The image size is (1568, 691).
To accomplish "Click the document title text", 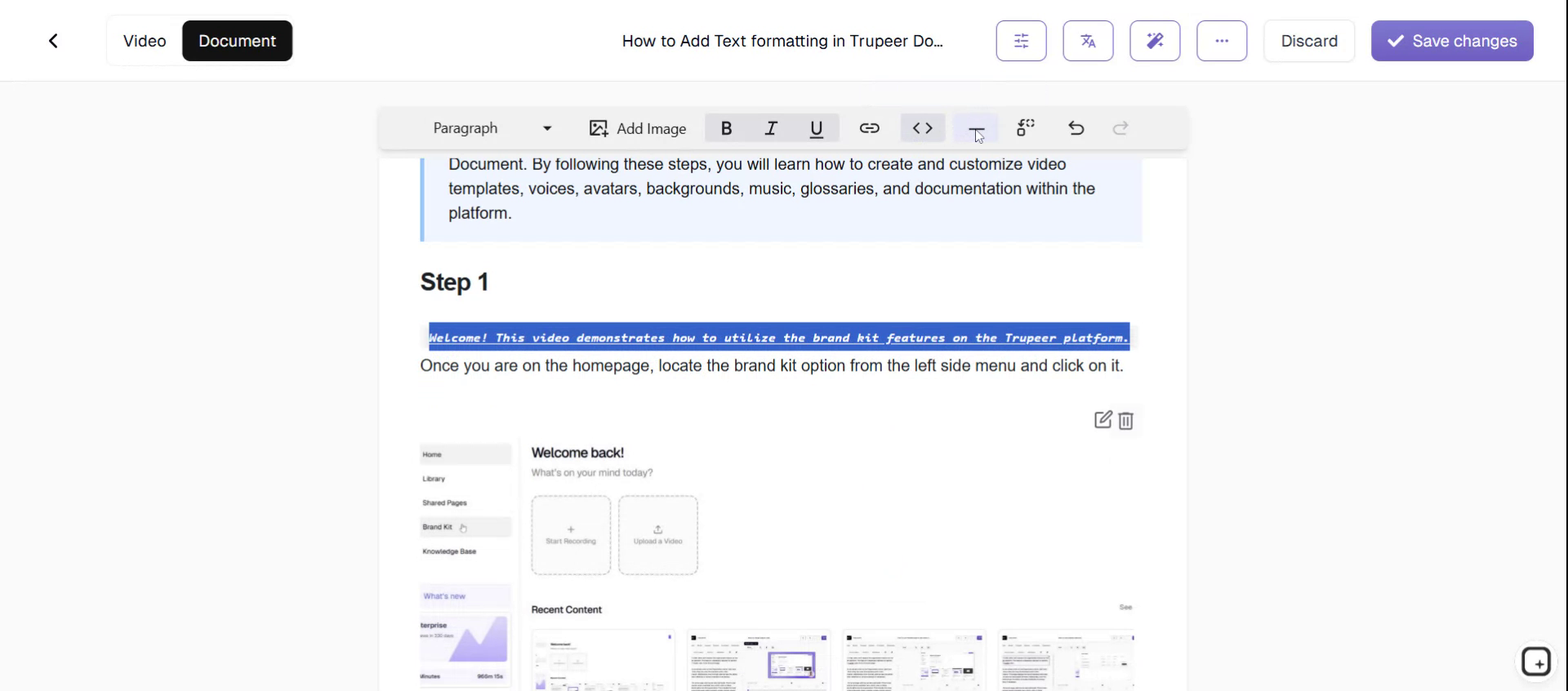I will (x=782, y=41).
